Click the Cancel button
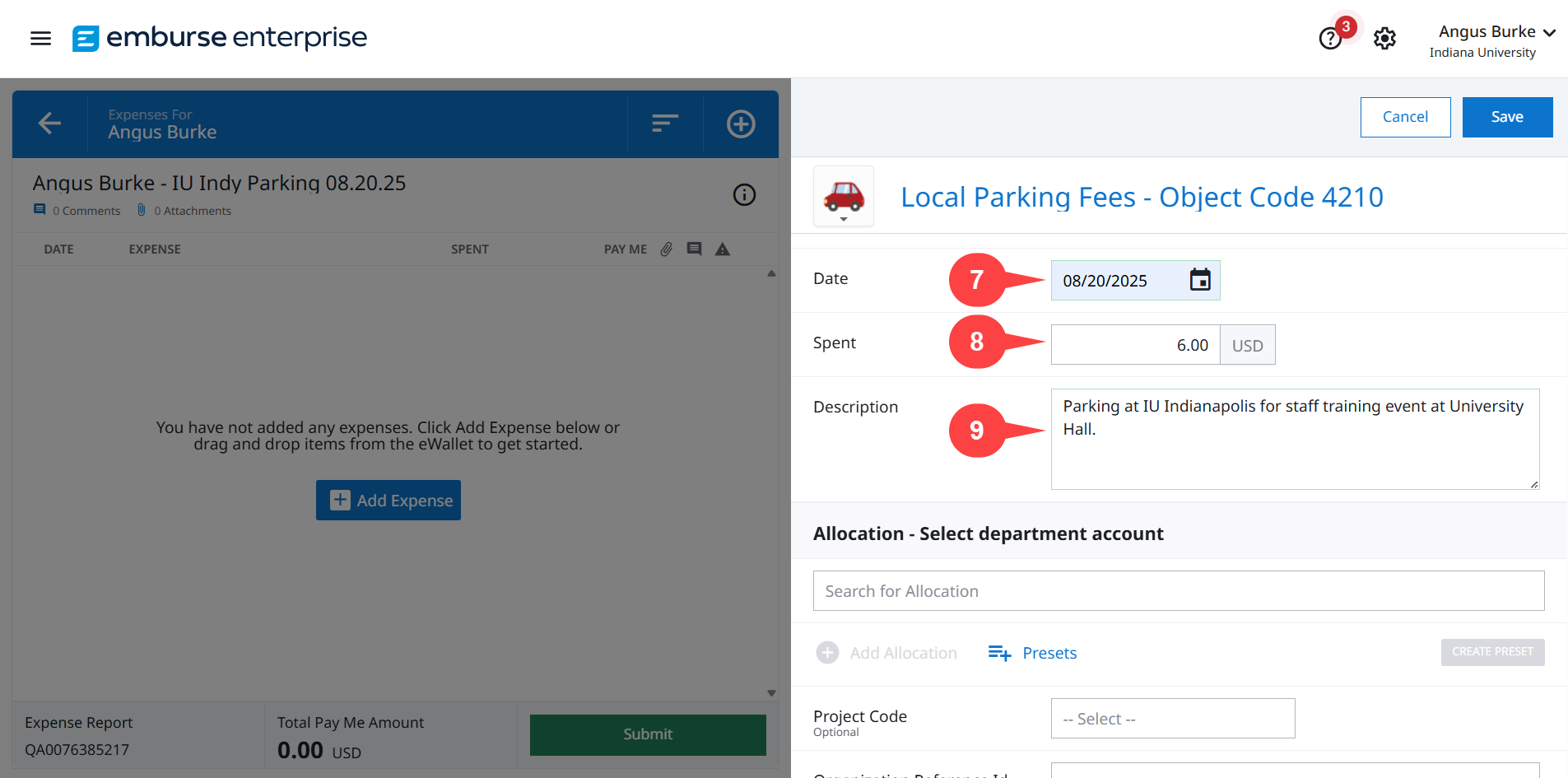 [1405, 117]
